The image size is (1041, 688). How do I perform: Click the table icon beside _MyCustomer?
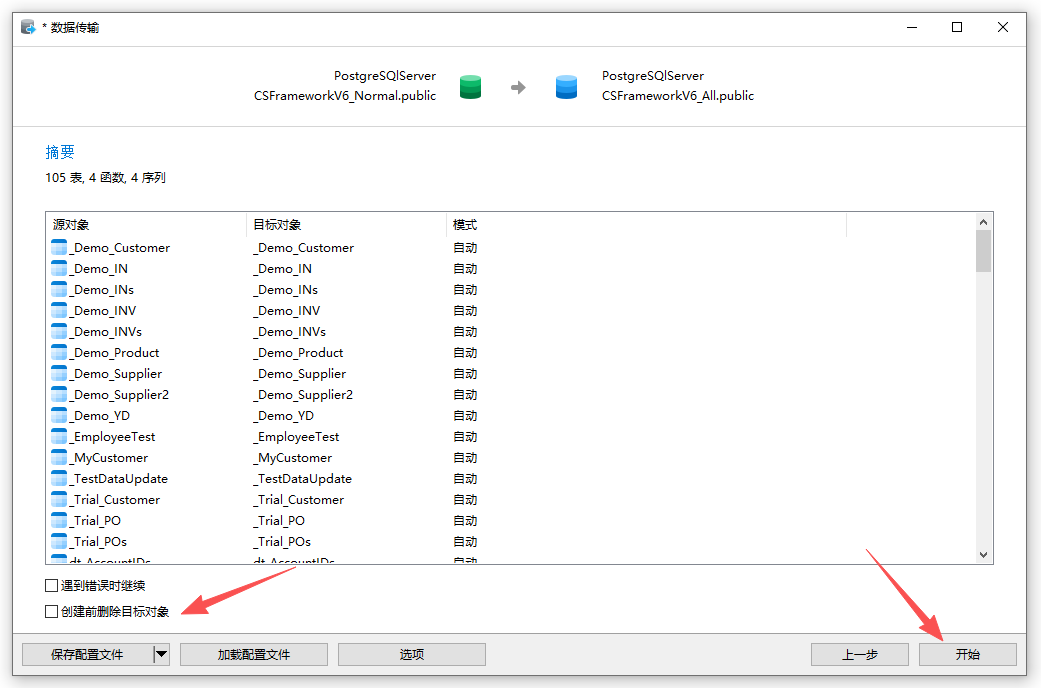[x=57, y=457]
